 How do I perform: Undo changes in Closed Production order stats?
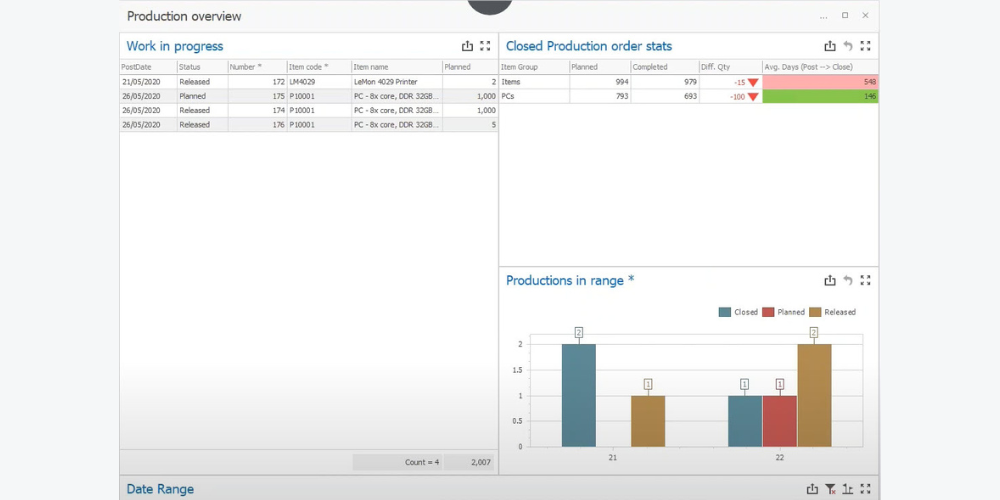click(x=848, y=46)
